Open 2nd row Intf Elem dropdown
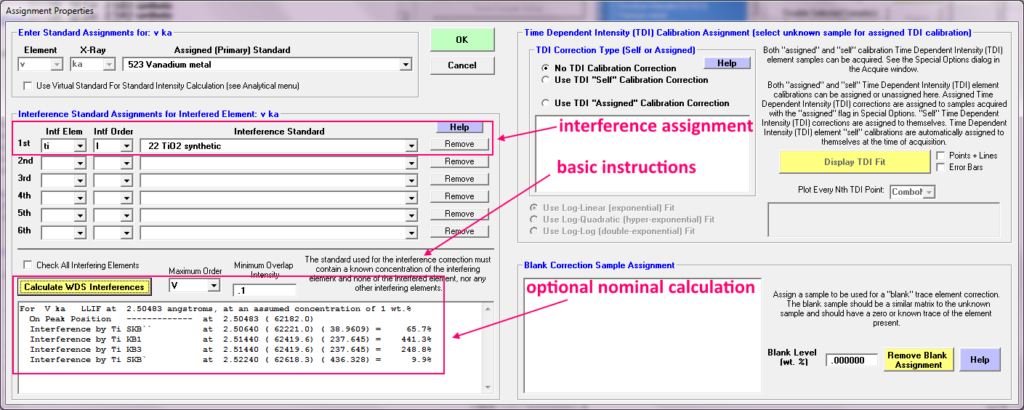1024x410 pixels. (x=80, y=163)
